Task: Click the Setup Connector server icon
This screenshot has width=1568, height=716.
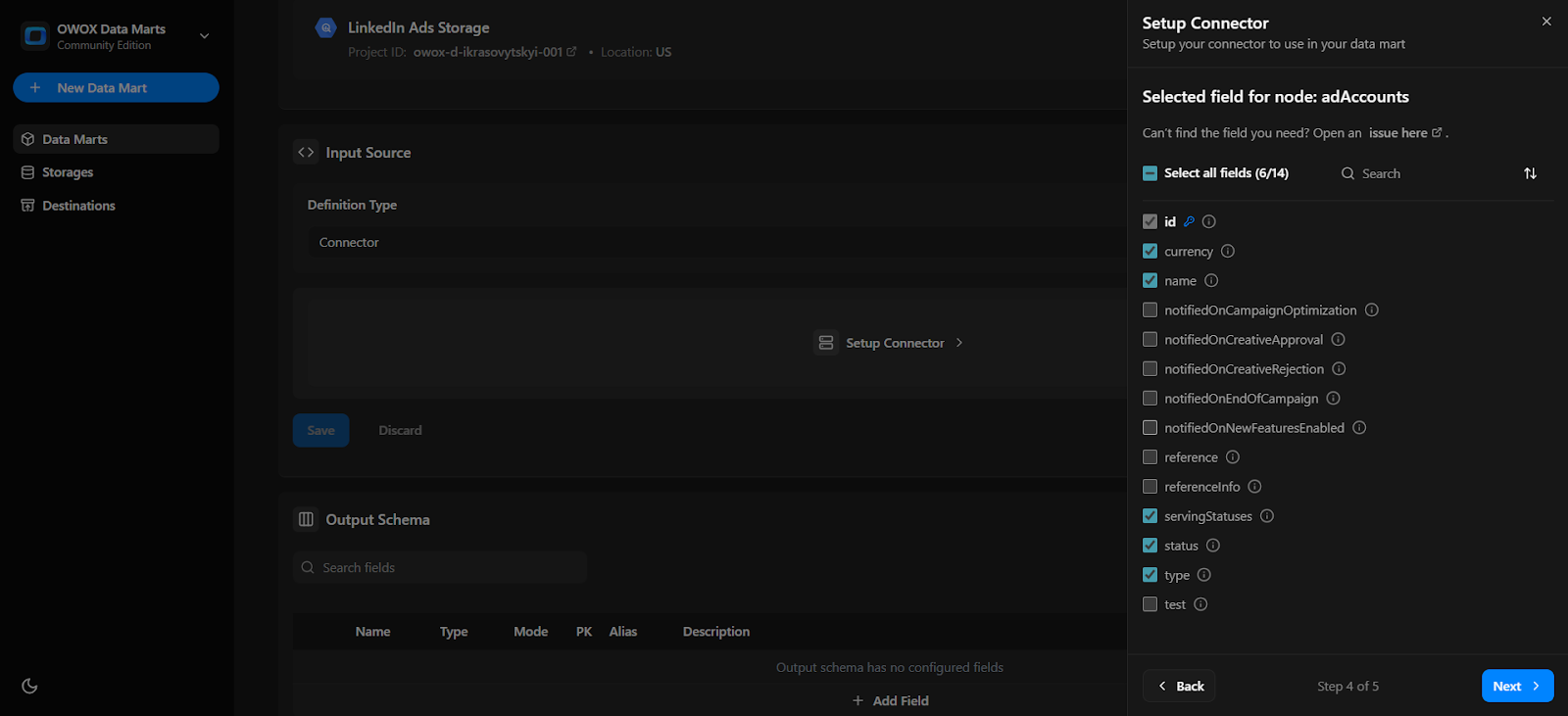Action: (826, 343)
